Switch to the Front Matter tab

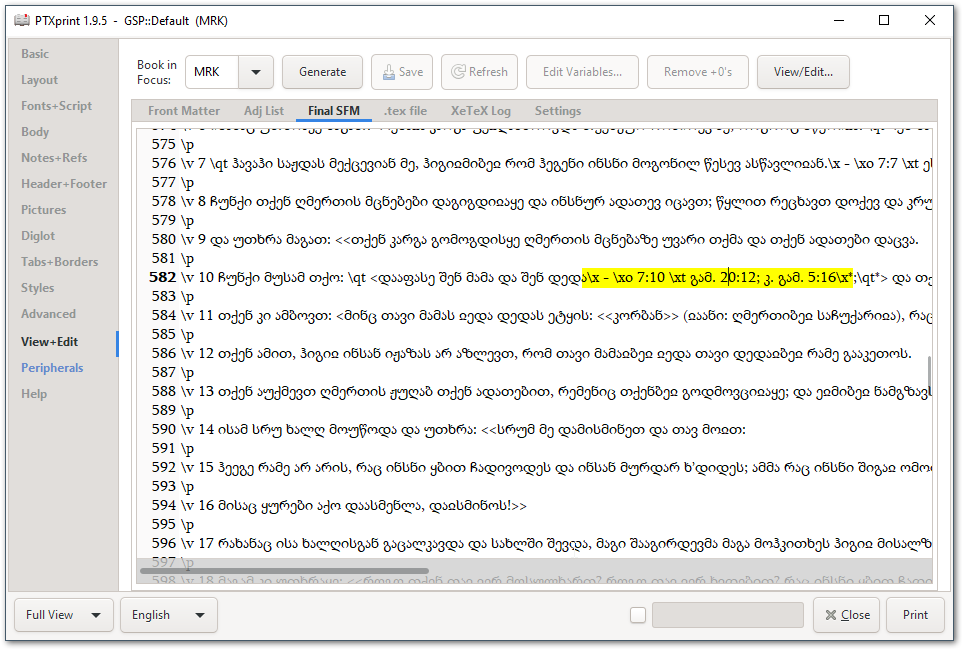click(184, 111)
